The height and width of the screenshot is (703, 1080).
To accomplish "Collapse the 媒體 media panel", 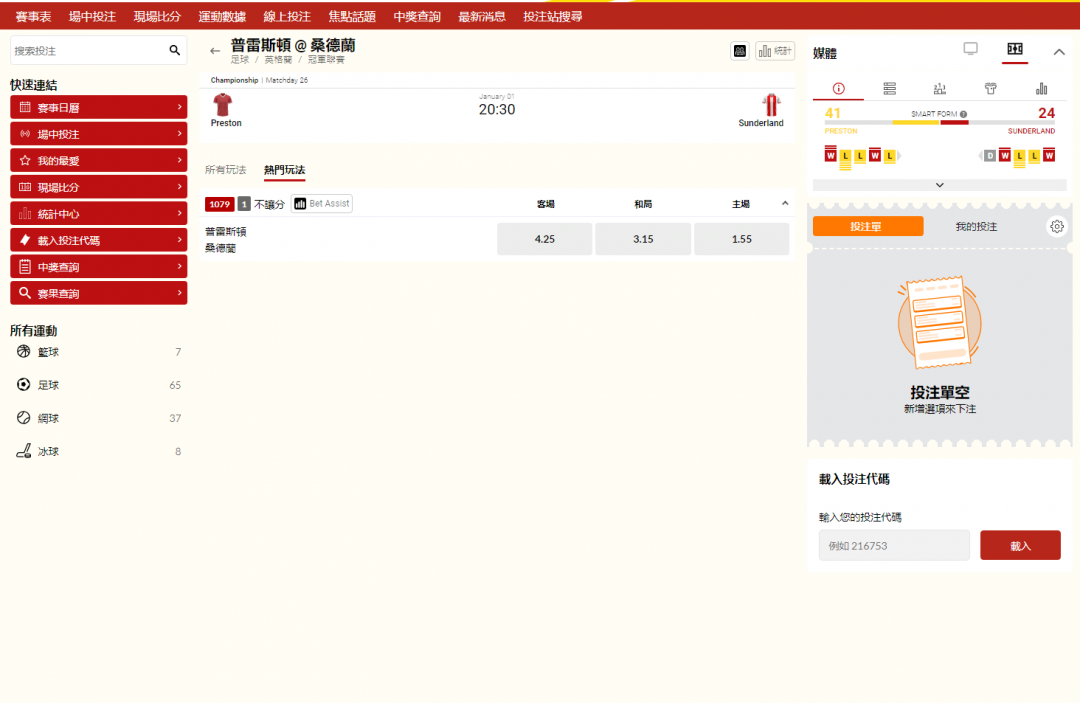I will [1059, 52].
